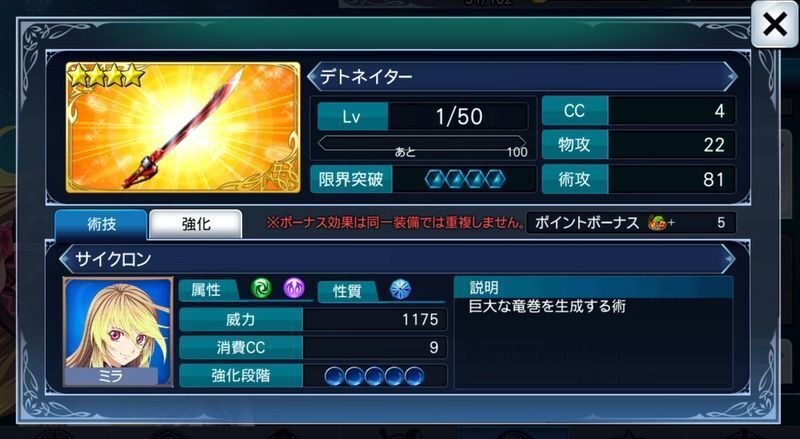This screenshot has width=800, height=439.
Task: Show the previous arte with the left arrow beside サイクロン
Action: tap(65, 259)
